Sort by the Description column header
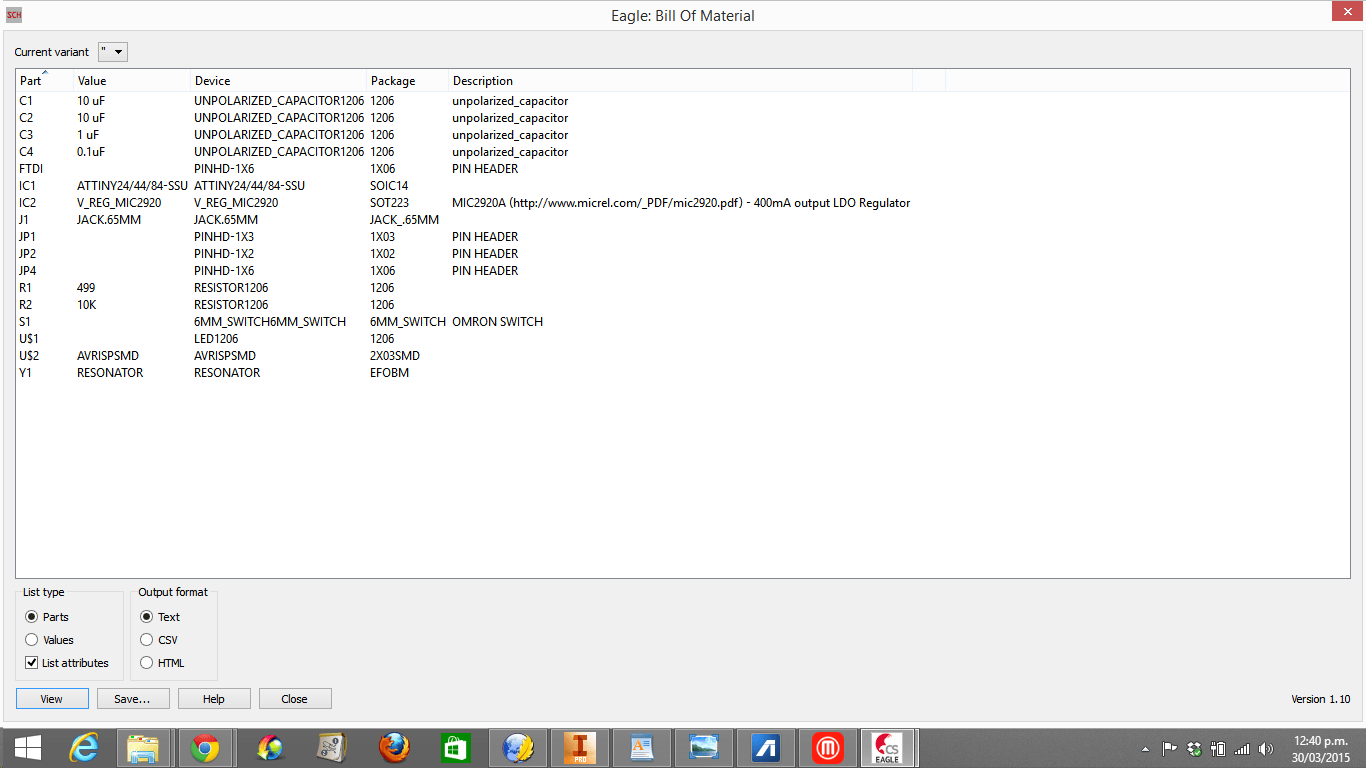This screenshot has height=768, width=1366. [680, 81]
